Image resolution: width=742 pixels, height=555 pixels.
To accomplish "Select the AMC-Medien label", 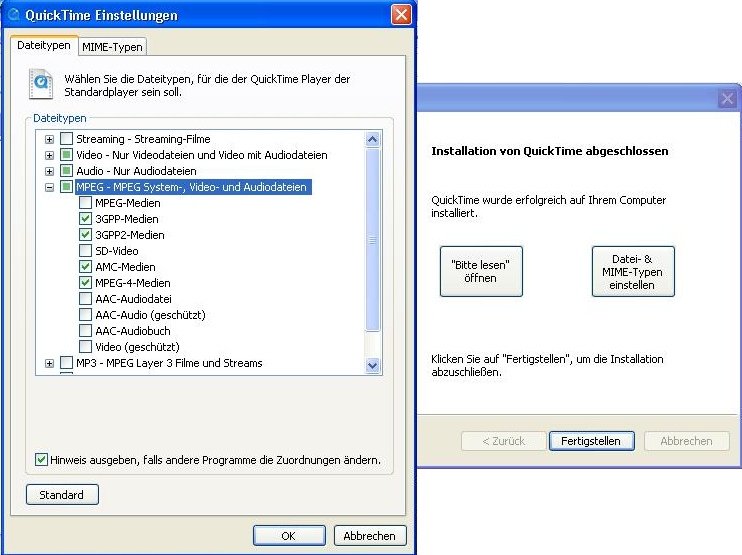I will click(x=125, y=267).
